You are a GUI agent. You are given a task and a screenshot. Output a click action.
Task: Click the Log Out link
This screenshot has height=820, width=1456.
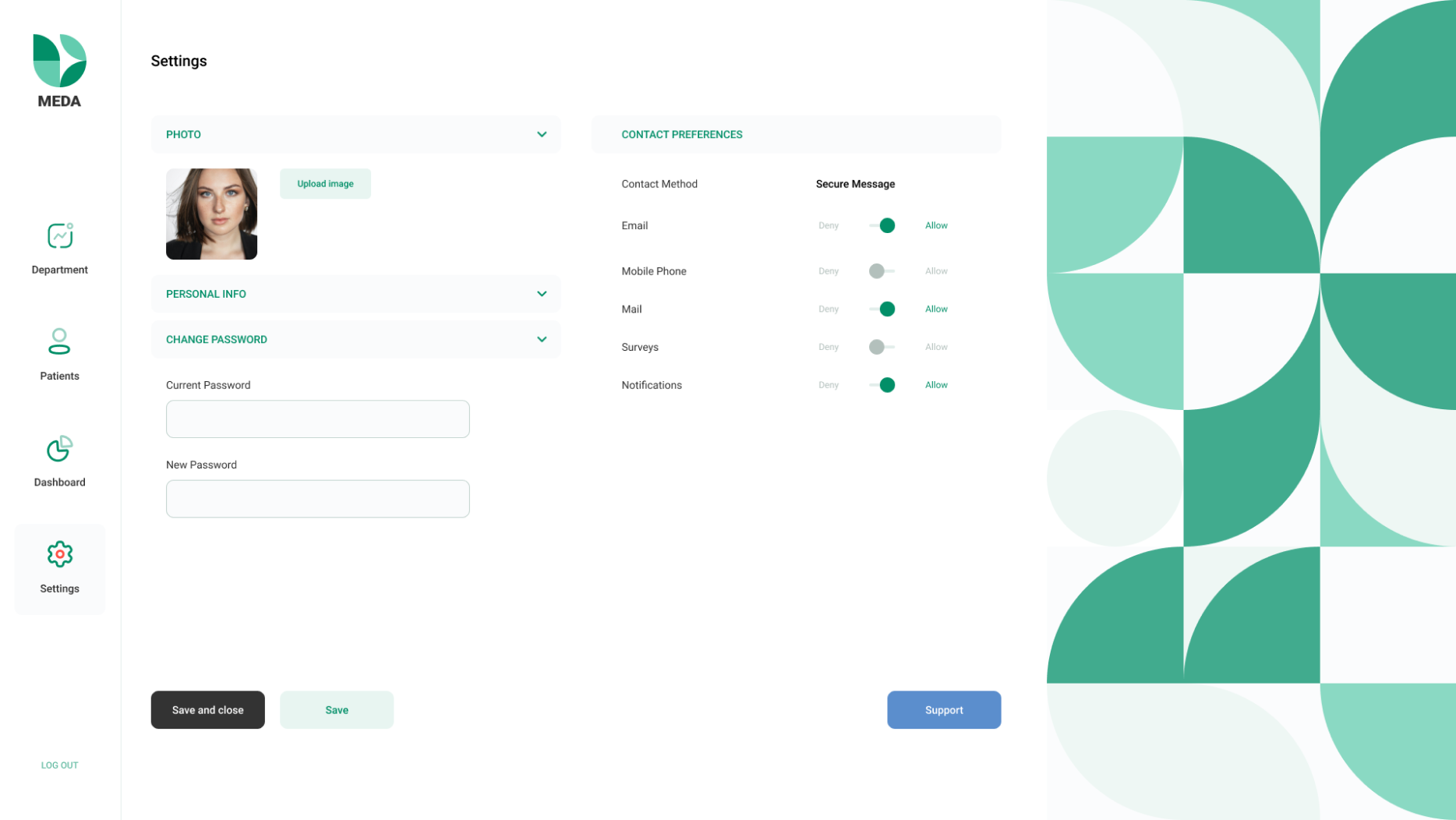pyautogui.click(x=59, y=765)
